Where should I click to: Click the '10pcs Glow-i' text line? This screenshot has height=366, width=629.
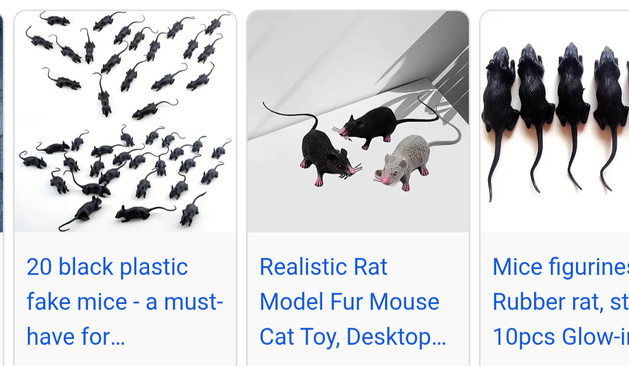(x=560, y=336)
